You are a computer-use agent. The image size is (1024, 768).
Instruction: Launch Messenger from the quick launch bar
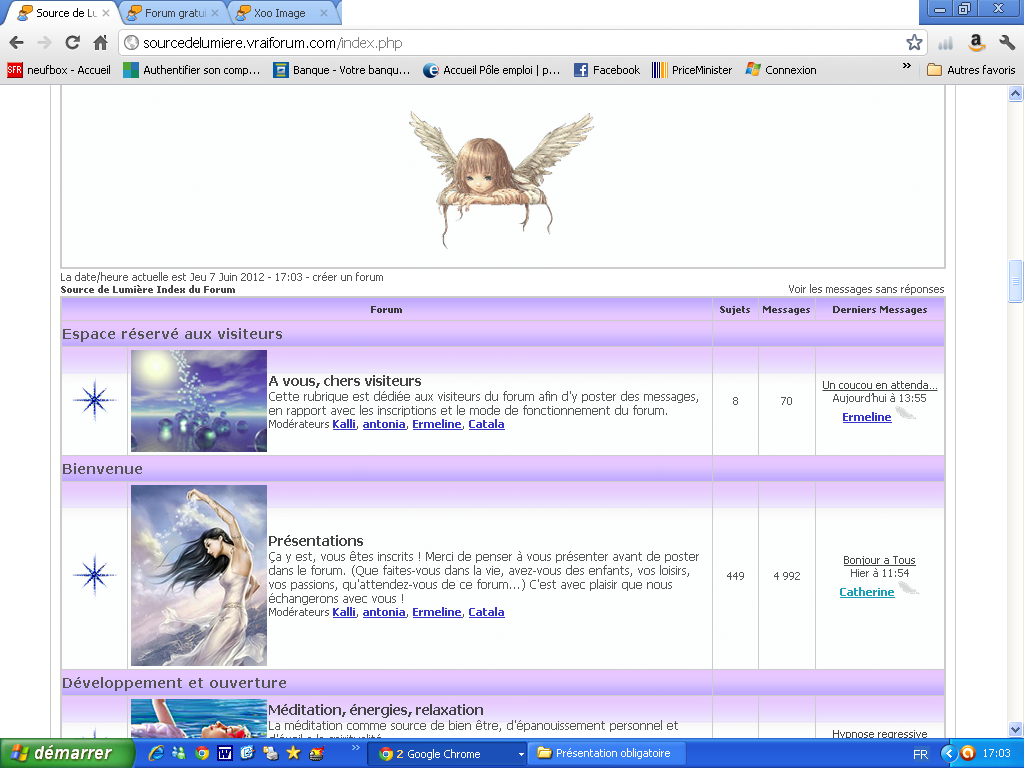[x=178, y=753]
